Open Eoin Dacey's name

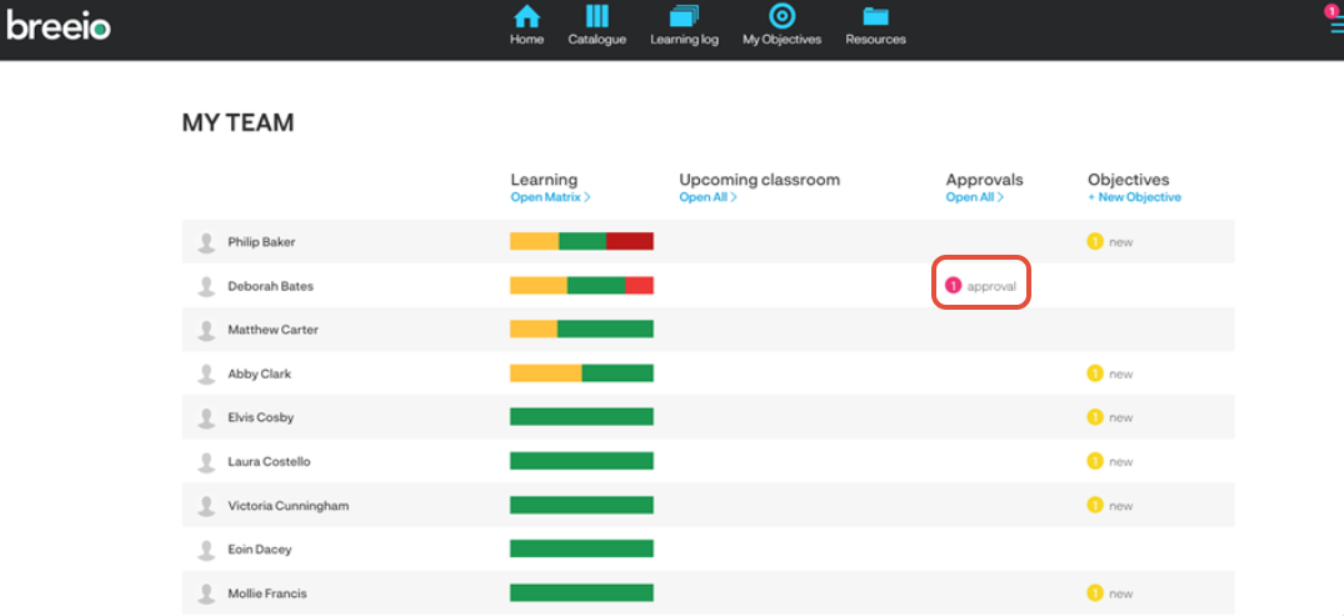click(x=259, y=550)
